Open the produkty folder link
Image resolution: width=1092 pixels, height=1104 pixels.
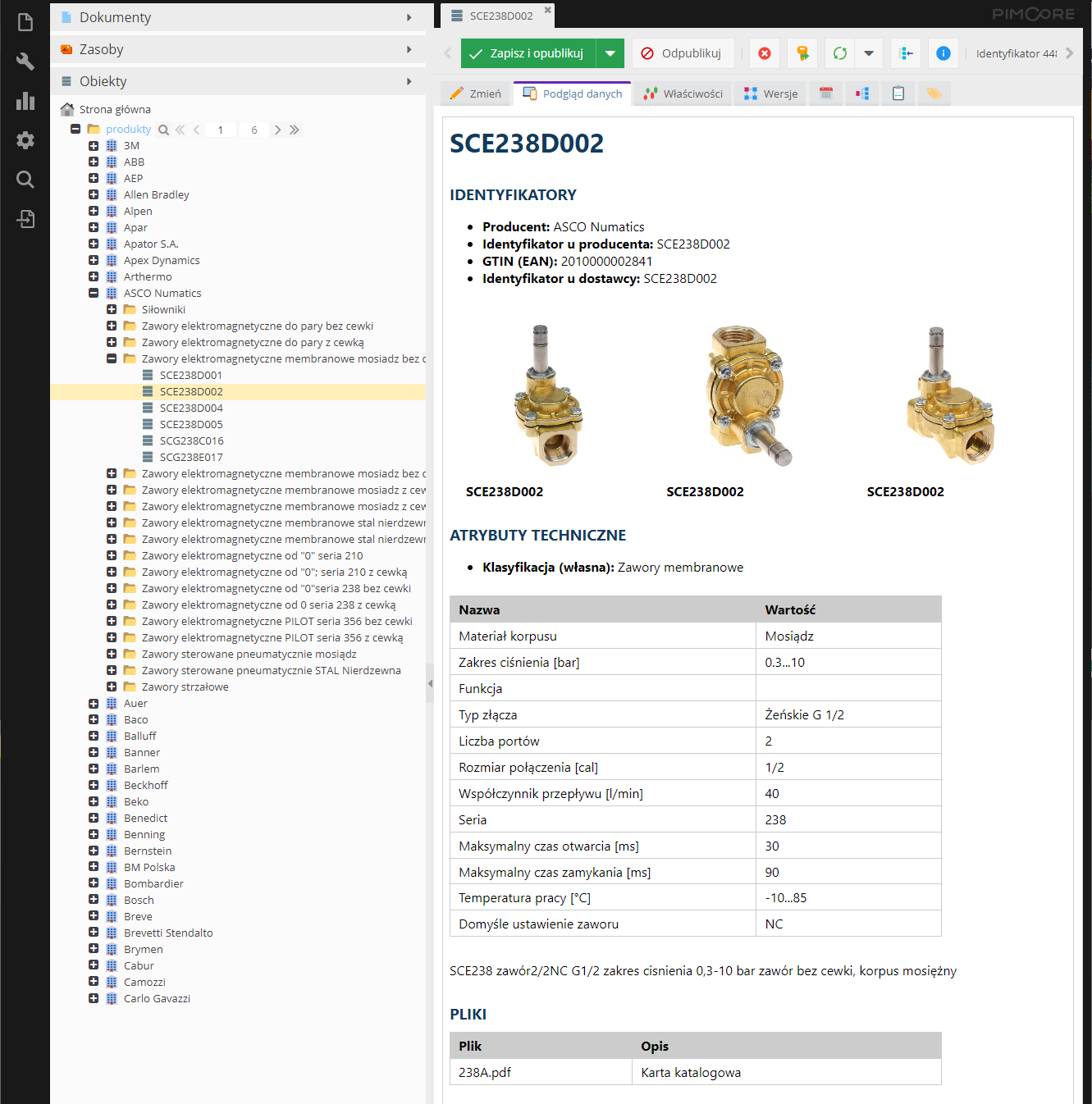128,129
